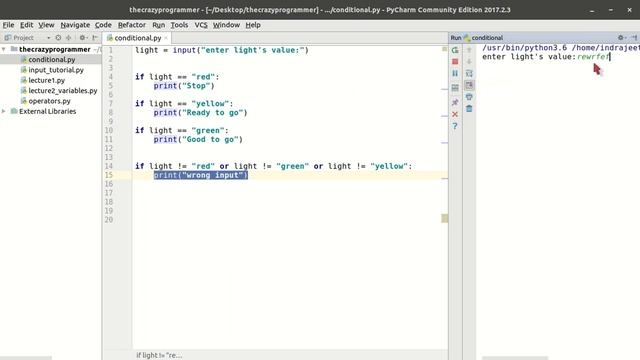Image resolution: width=640 pixels, height=360 pixels.
Task: Rerun the conditional script
Action: 455,50
